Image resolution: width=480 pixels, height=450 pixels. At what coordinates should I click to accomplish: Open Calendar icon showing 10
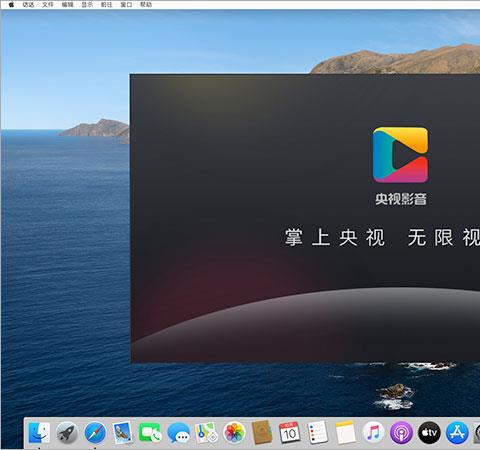289,433
